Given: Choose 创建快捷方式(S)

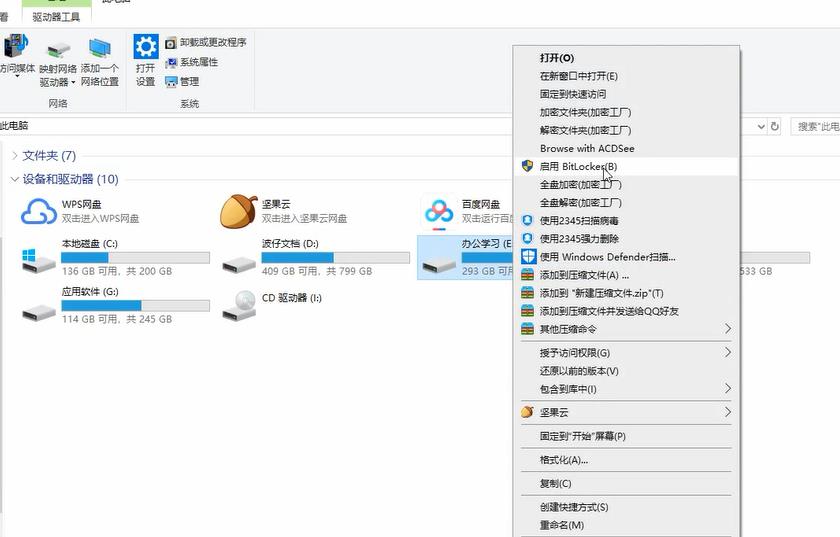Looking at the screenshot, I should [627, 507].
